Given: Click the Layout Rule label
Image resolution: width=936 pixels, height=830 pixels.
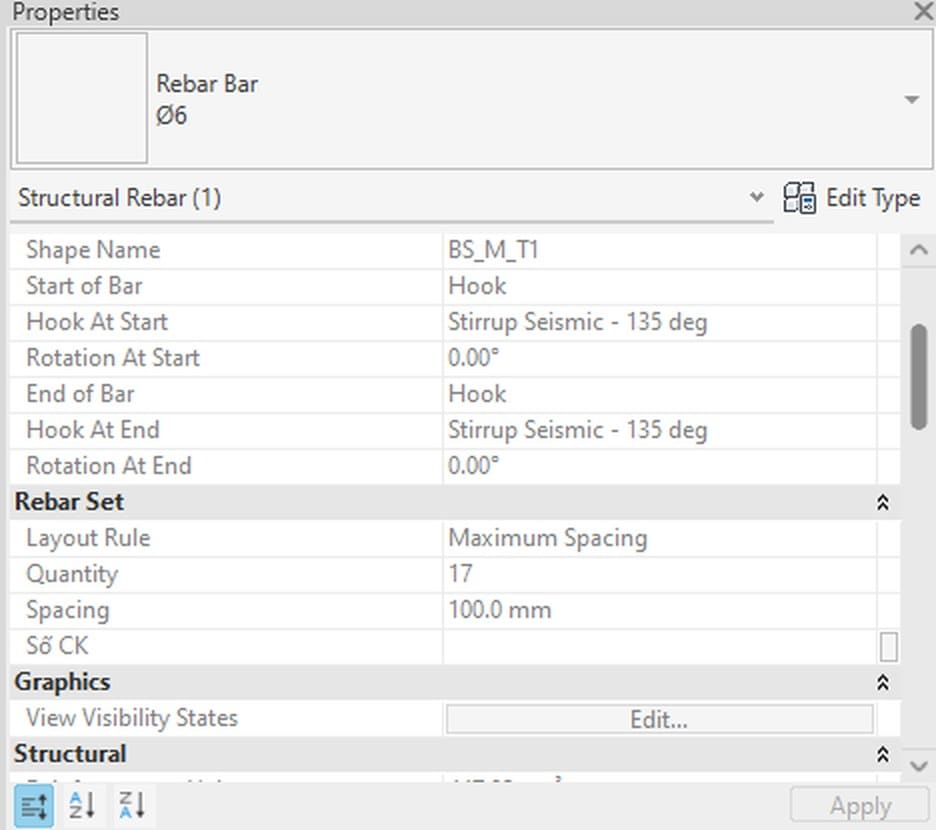Looking at the screenshot, I should [88, 538].
